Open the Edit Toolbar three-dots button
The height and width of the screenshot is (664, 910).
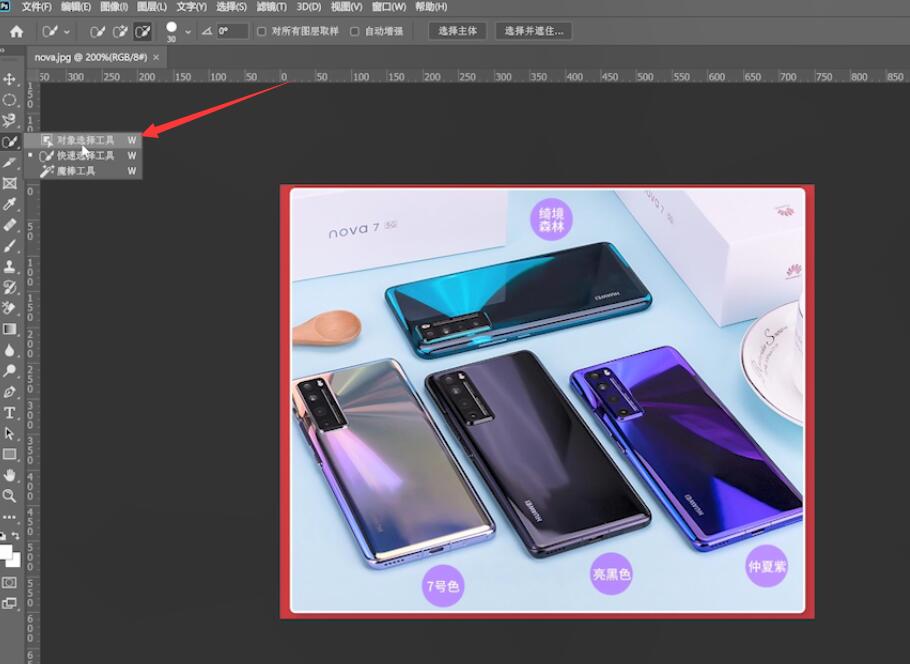pyautogui.click(x=9, y=517)
